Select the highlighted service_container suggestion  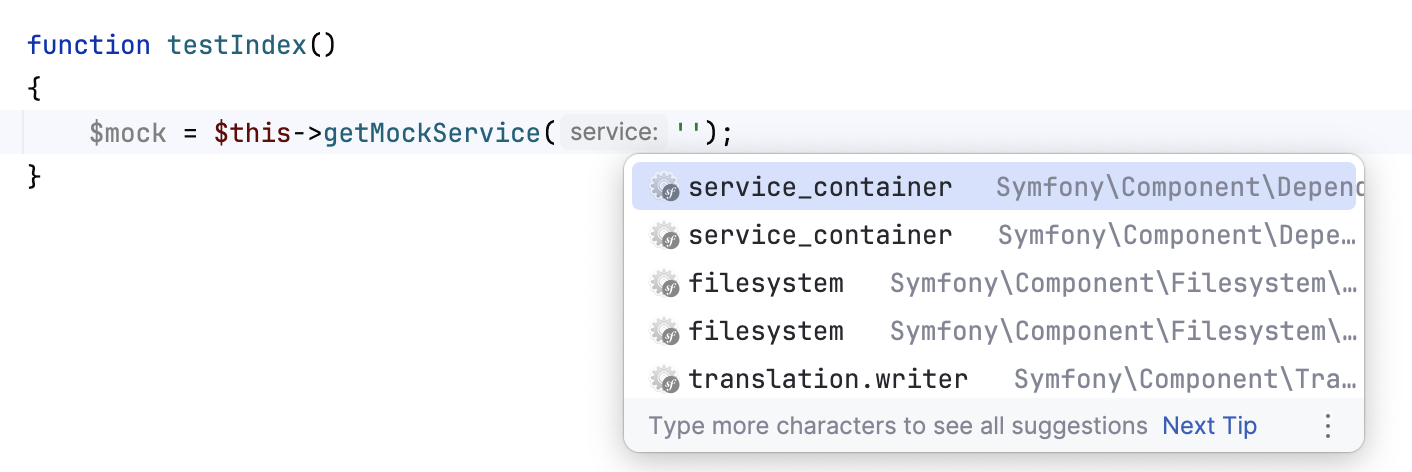820,187
